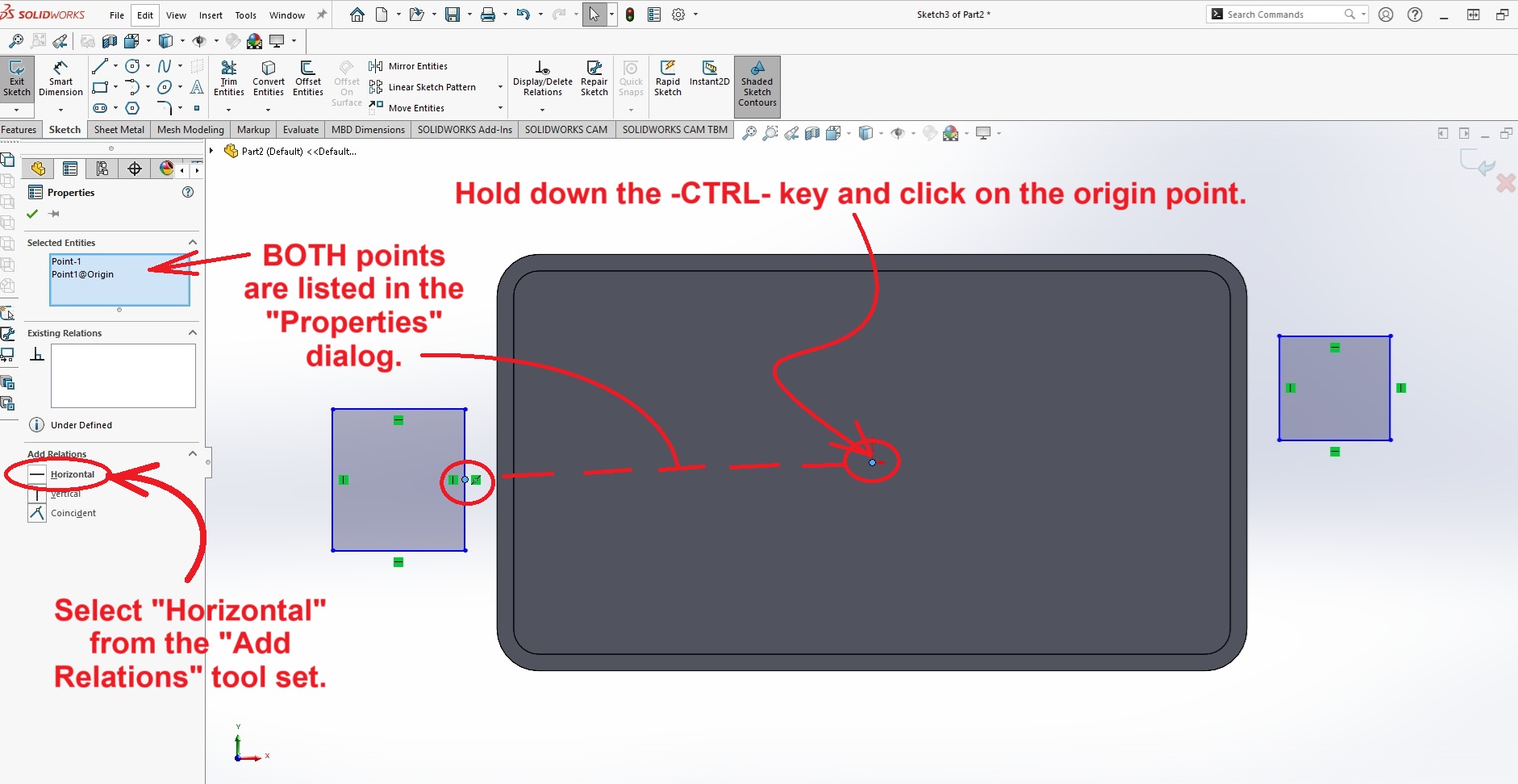The image size is (1518, 784).
Task: Toggle Shaded Sketch Contours off
Action: [x=757, y=84]
